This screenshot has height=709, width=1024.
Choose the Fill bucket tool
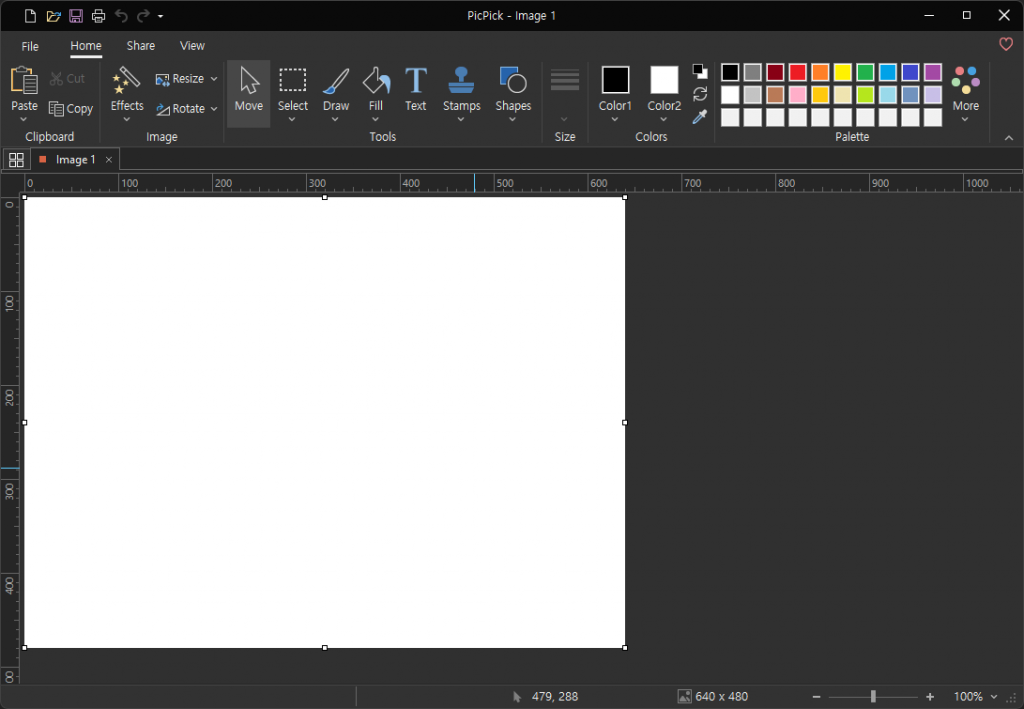[x=375, y=89]
